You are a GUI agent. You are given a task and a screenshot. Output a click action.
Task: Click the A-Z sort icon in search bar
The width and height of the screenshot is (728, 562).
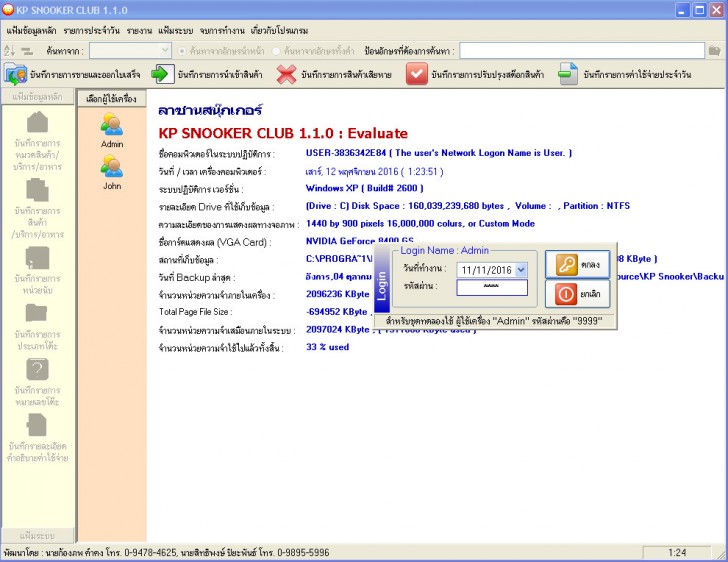click(9, 51)
